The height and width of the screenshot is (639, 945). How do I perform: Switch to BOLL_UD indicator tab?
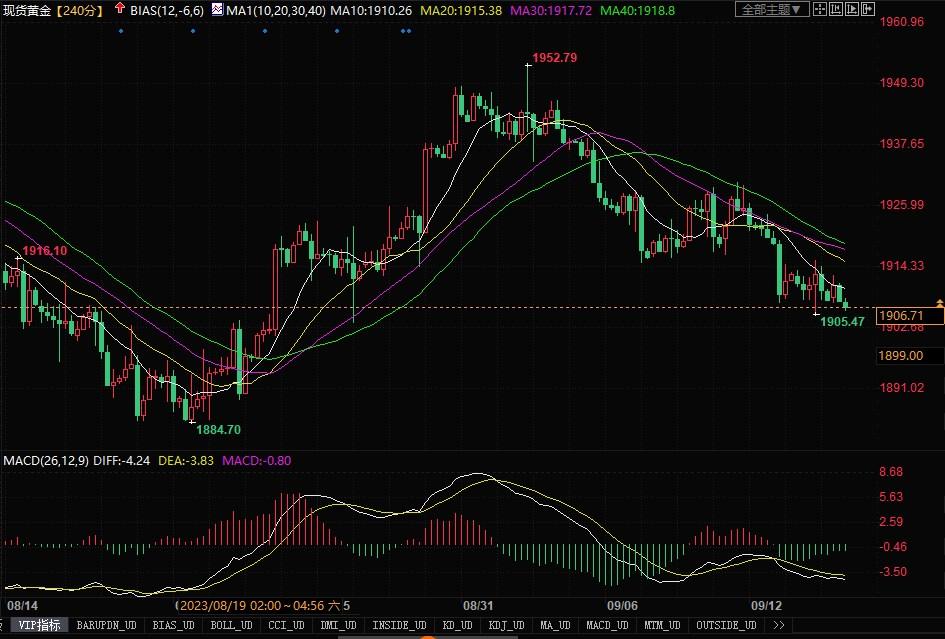click(231, 625)
